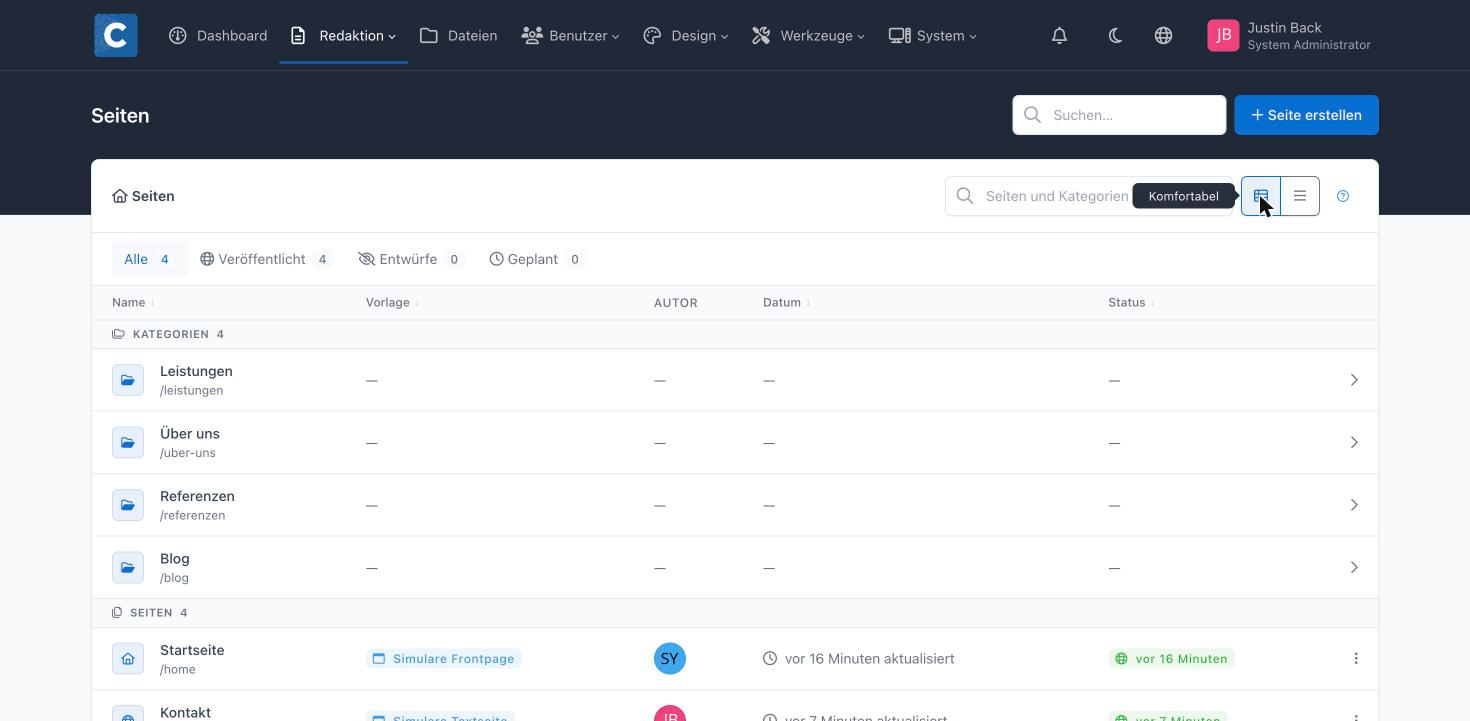The image size is (1470, 721).
Task: Click the clock icon on the Startseite row
Action: click(x=770, y=658)
